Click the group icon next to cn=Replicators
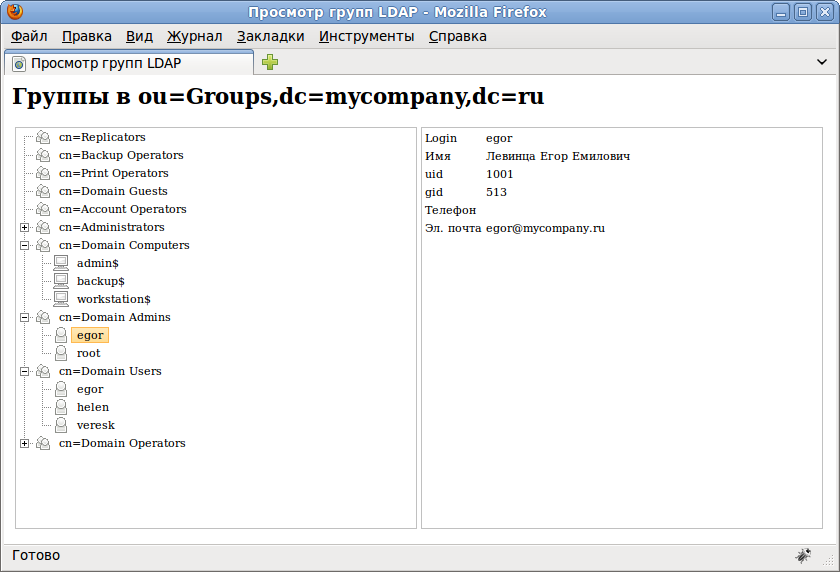 click(43, 137)
